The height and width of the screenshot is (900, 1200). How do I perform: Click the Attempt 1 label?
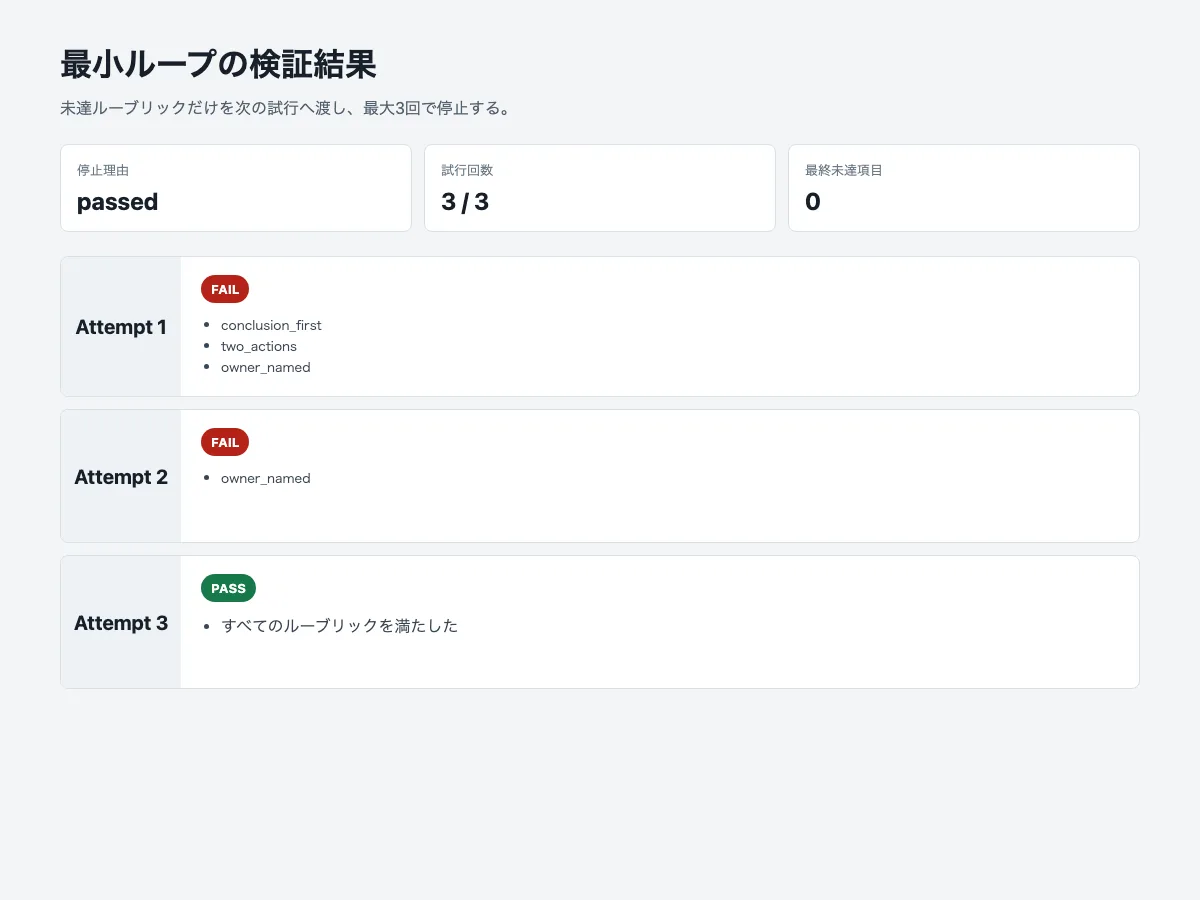click(x=121, y=327)
